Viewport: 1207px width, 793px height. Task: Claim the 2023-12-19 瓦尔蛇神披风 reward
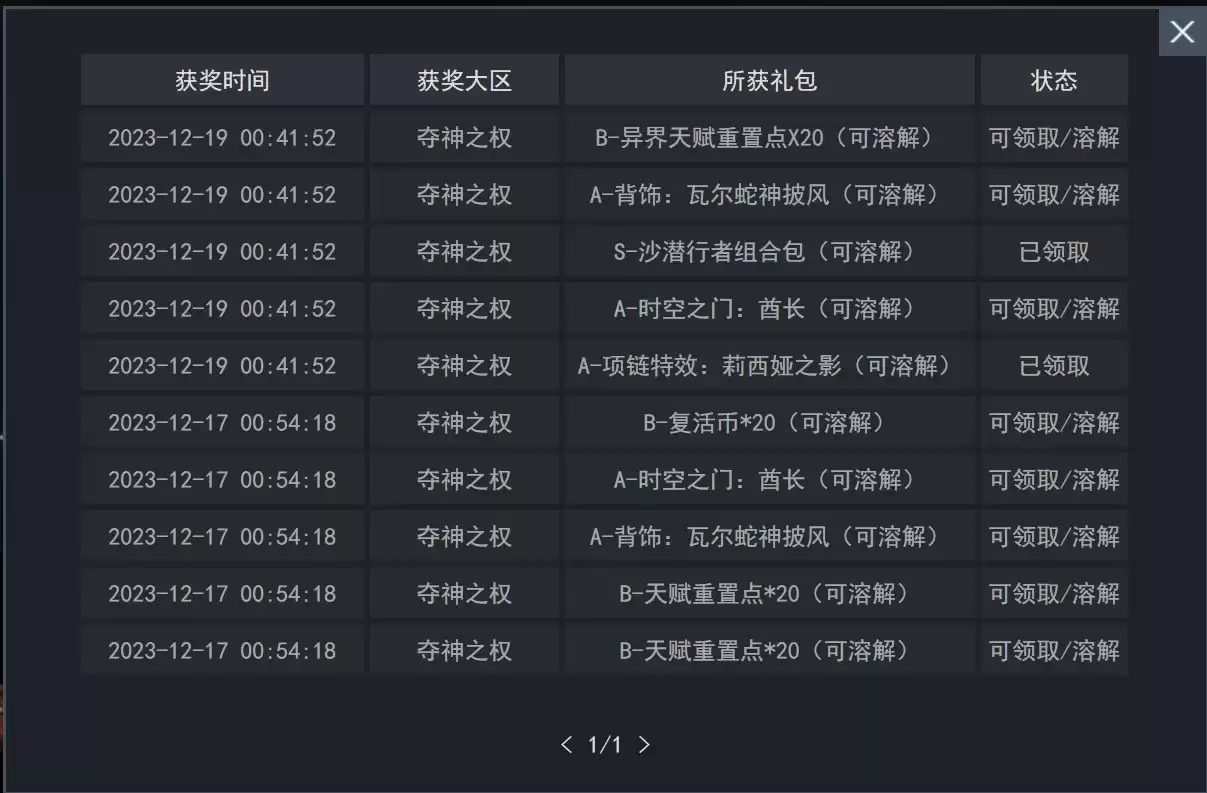click(1054, 195)
